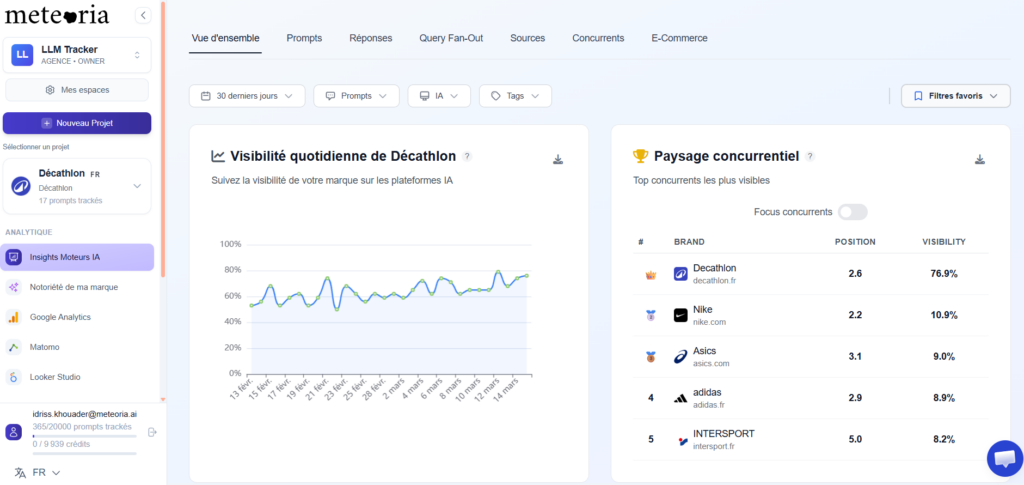Switch to the Query Fan-Out tab
The height and width of the screenshot is (485, 1024).
[451, 38]
